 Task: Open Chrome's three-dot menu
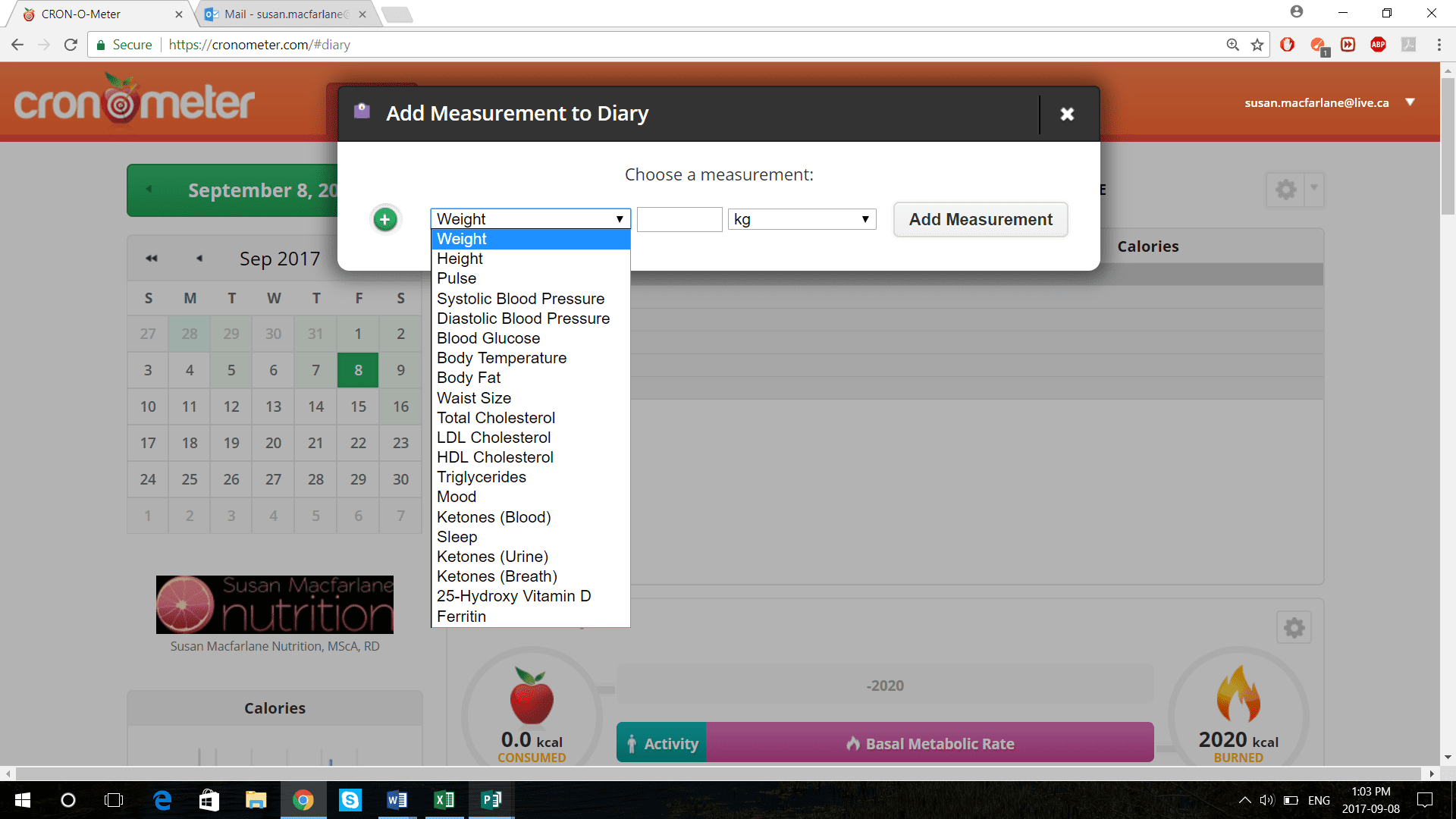pyautogui.click(x=1439, y=45)
